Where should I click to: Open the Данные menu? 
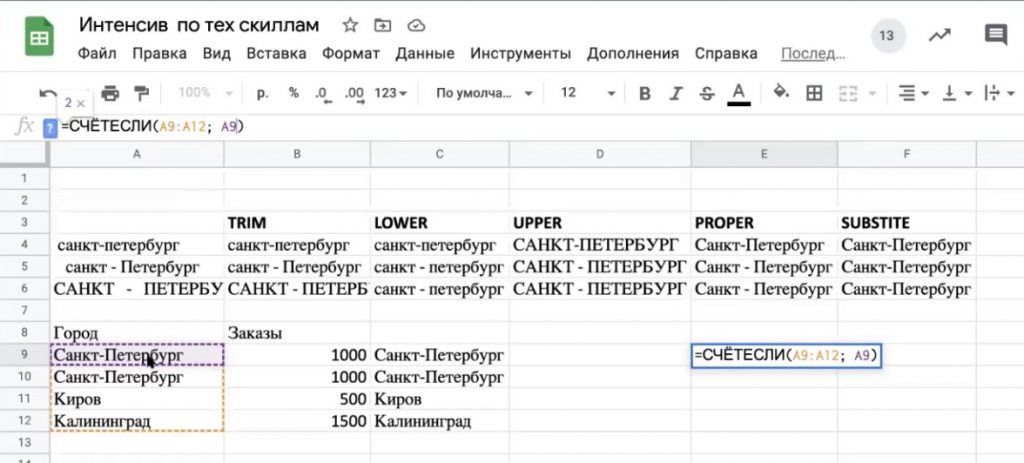click(425, 54)
